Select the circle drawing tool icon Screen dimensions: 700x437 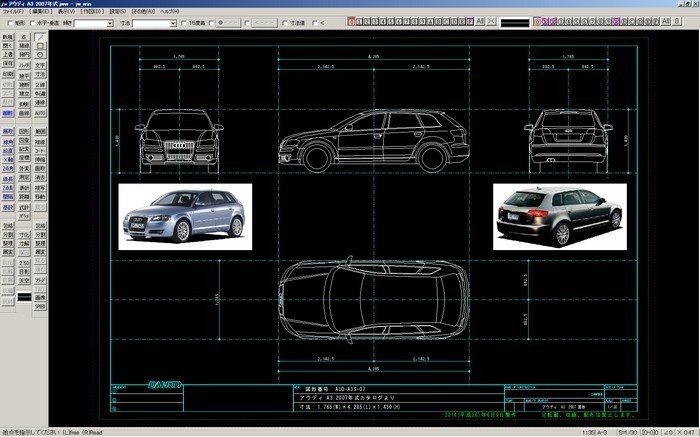[x=40, y=54]
